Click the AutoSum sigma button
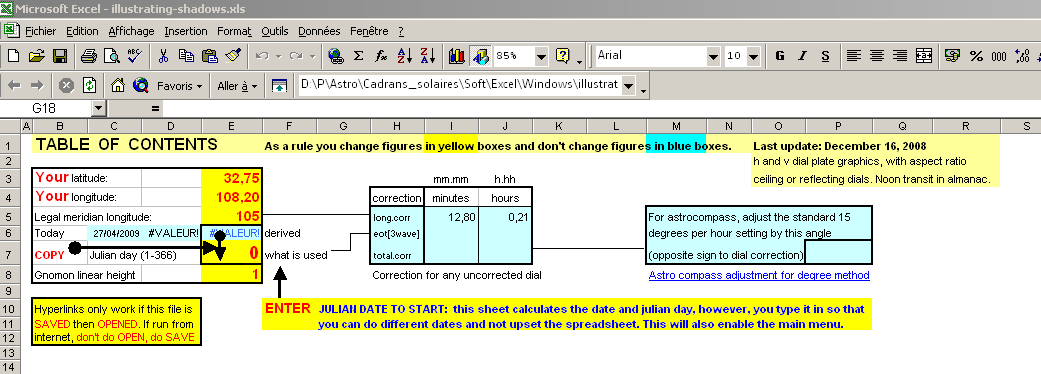This screenshot has height=374, width=1041. [x=359, y=56]
